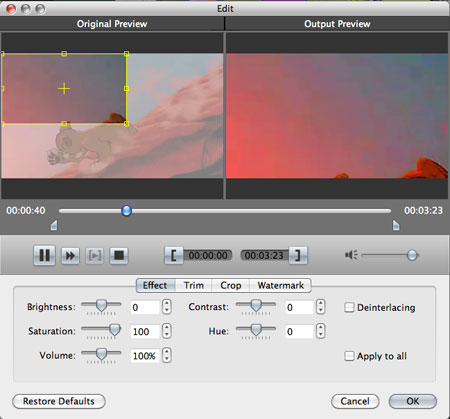Click the crop box top-middle handle
Image resolution: width=450 pixels, height=419 pixels.
point(64,53)
